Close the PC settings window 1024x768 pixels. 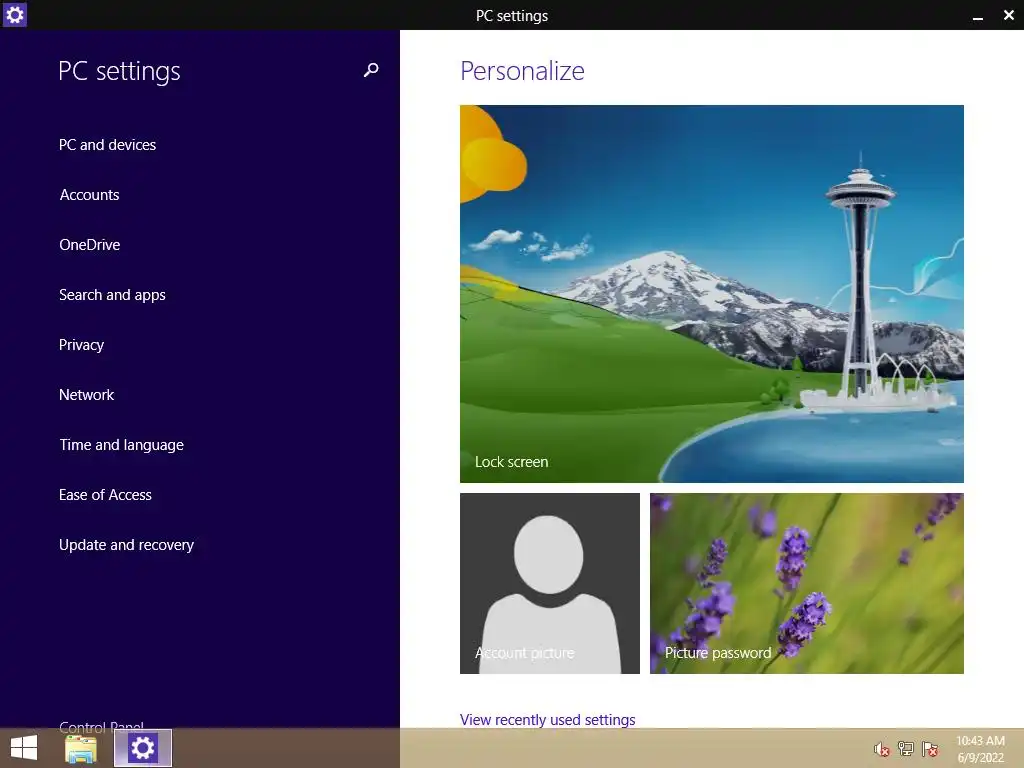tap(1009, 15)
